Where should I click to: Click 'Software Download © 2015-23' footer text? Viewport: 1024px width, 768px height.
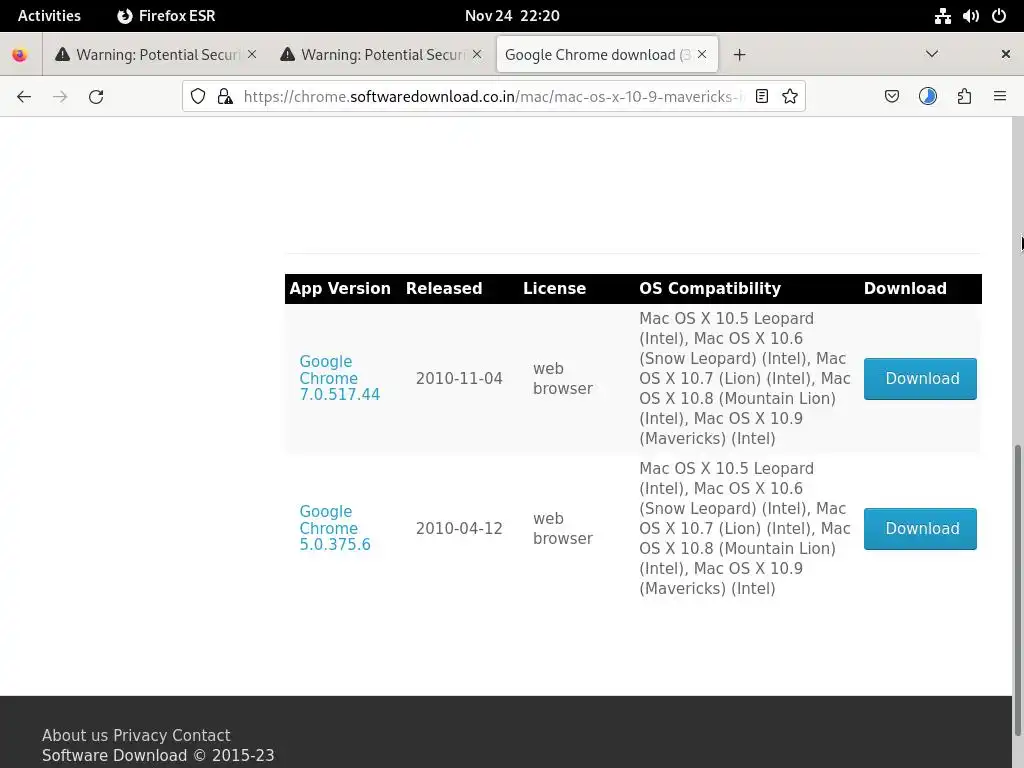[x=158, y=756]
